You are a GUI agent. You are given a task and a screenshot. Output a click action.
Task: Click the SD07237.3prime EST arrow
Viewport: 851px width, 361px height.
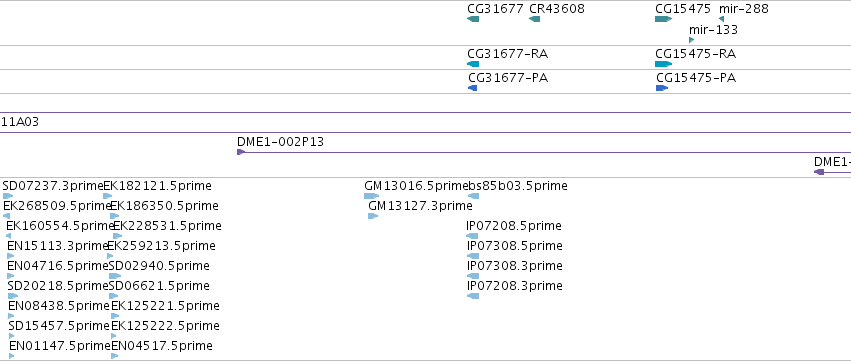pyautogui.click(x=8, y=196)
